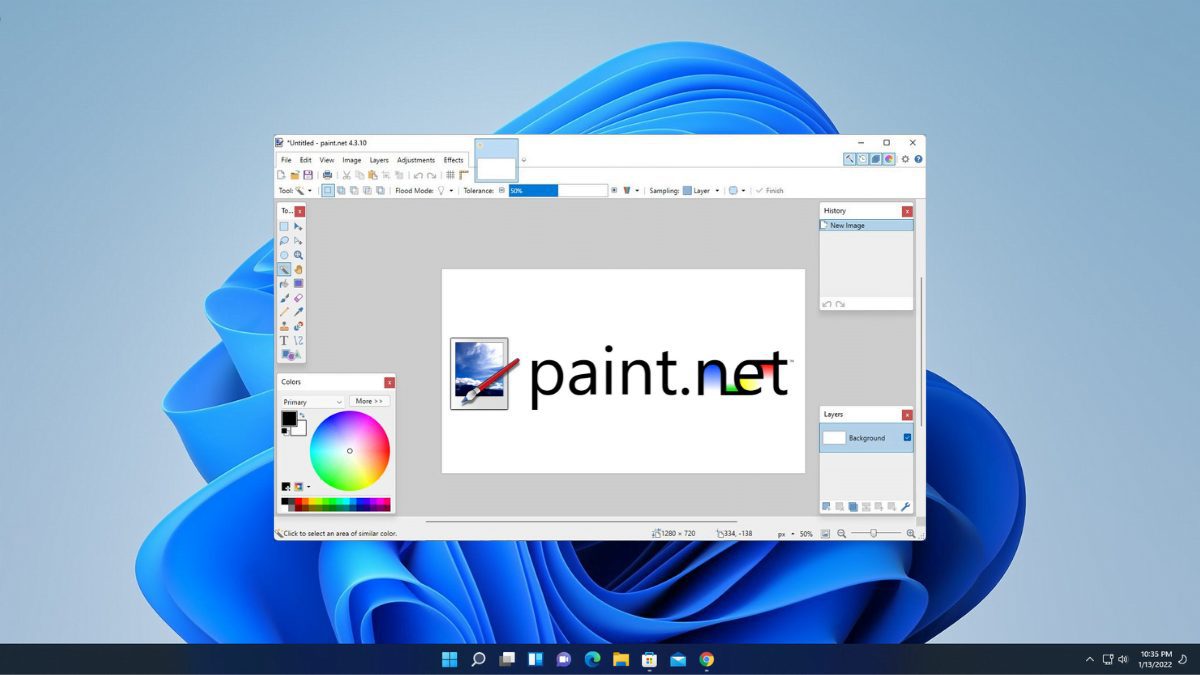1200x675 pixels.
Task: Open the Layer Properties wrench icon
Action: pyautogui.click(x=905, y=507)
